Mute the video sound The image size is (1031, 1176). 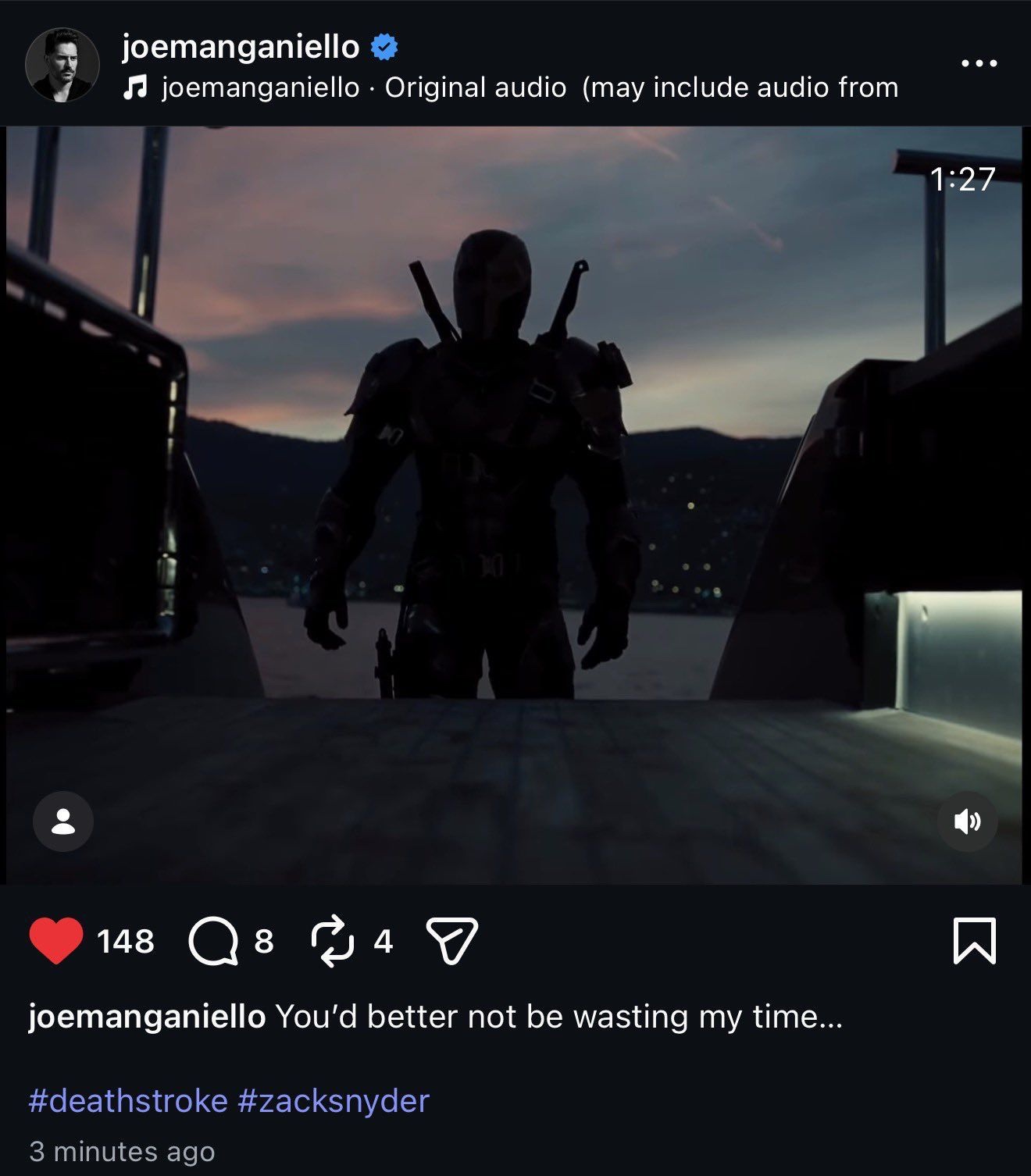pos(967,821)
